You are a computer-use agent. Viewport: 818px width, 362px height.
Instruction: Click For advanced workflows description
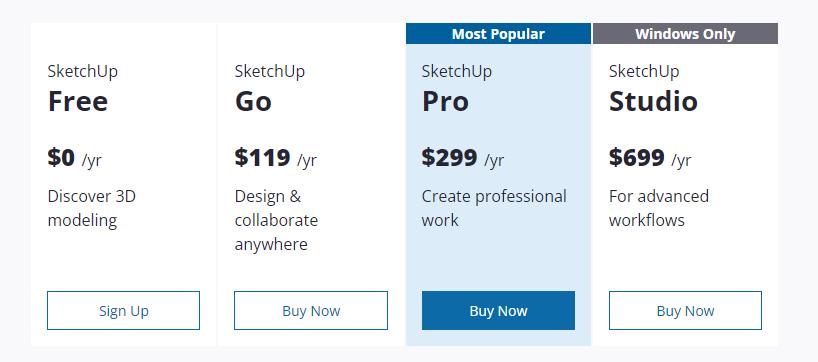pyautogui.click(x=659, y=208)
